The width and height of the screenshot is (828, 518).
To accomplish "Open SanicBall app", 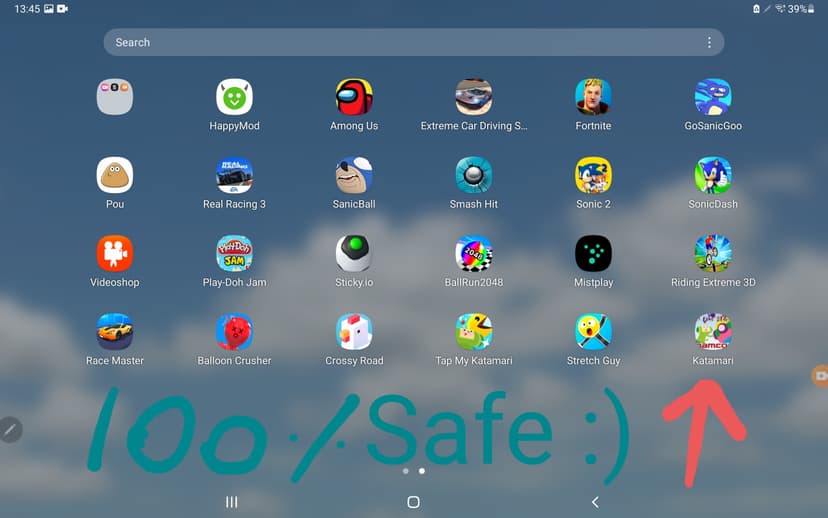I will click(x=354, y=175).
